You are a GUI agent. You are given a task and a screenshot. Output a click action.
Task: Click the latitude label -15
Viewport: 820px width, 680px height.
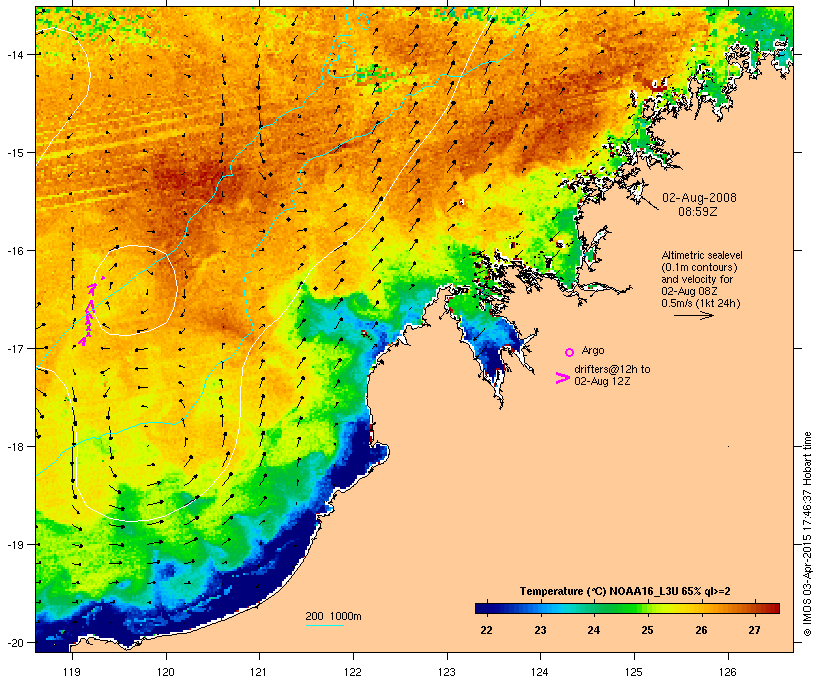tap(15, 153)
